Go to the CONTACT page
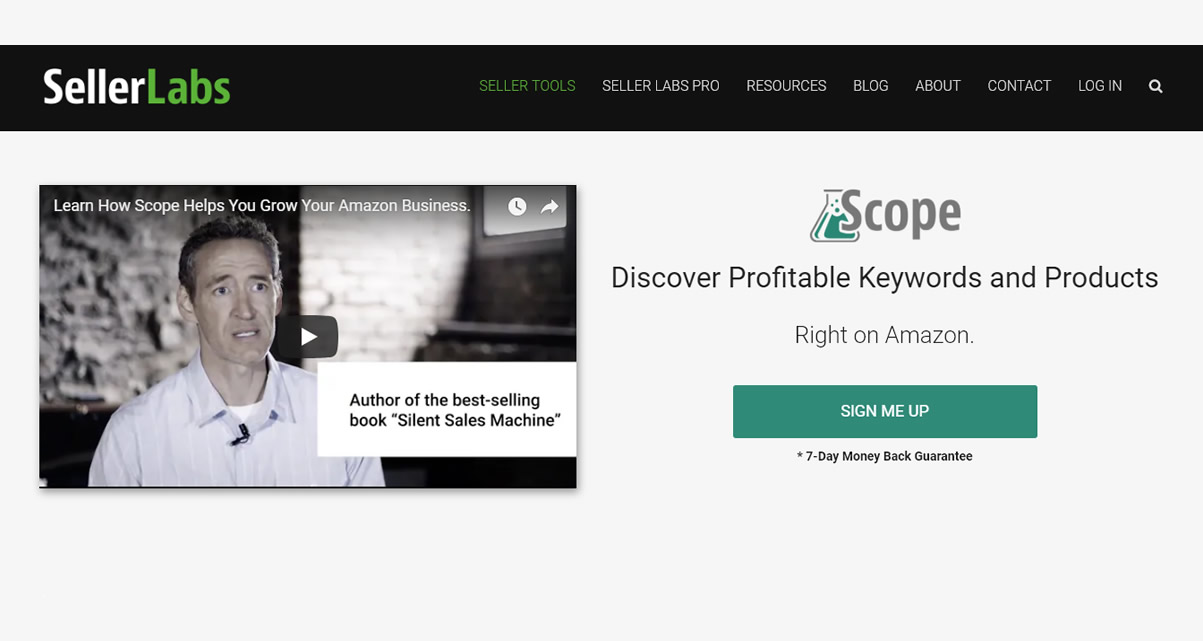This screenshot has height=641, width=1203. 1019,86
